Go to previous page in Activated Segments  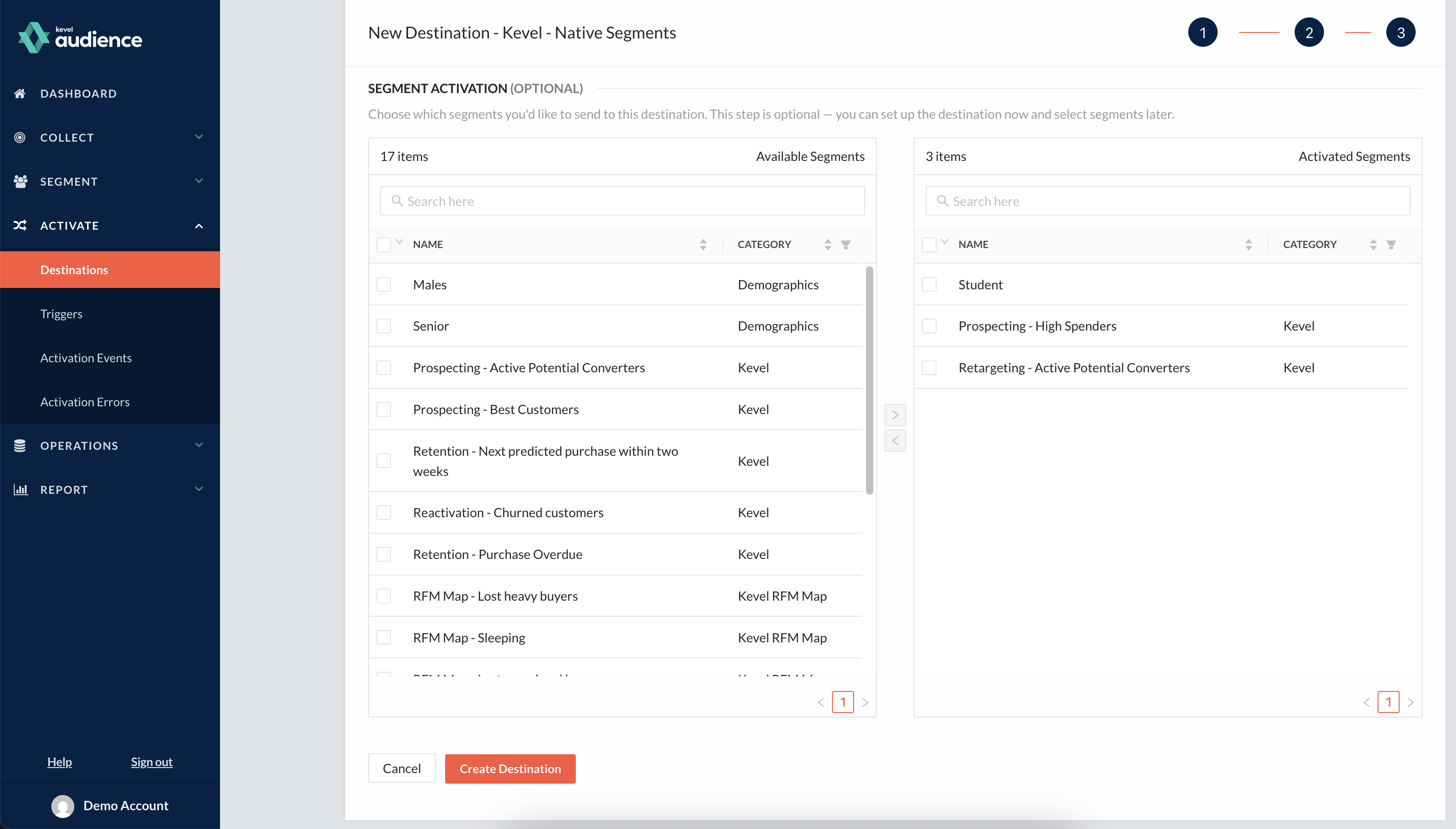click(x=1366, y=702)
